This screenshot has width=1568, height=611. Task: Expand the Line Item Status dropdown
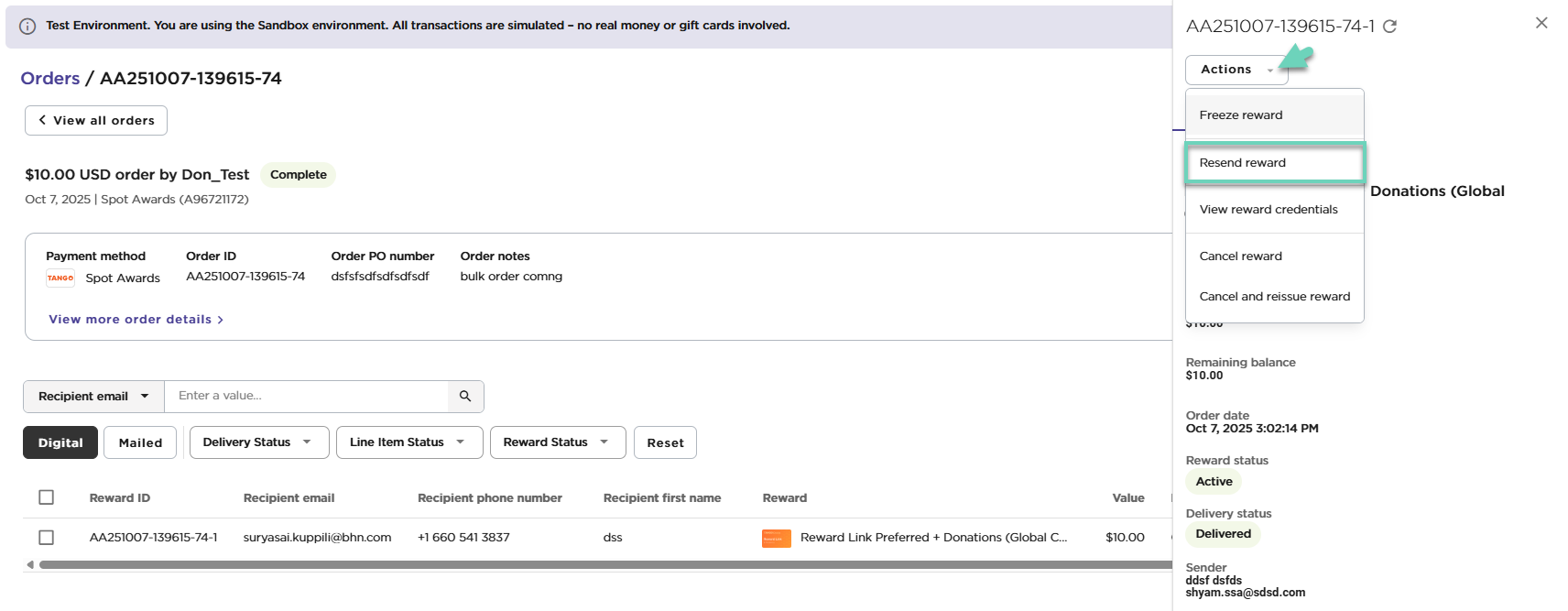click(407, 442)
